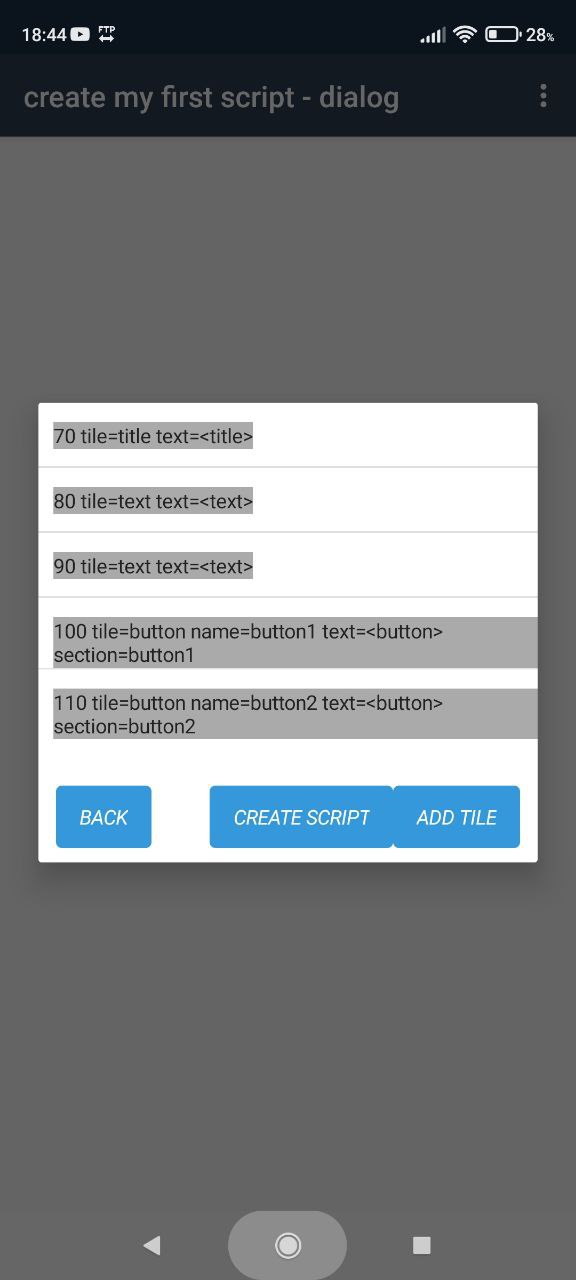The image size is (576, 1280).
Task: Tap the Android home circle icon
Action: click(x=288, y=1245)
